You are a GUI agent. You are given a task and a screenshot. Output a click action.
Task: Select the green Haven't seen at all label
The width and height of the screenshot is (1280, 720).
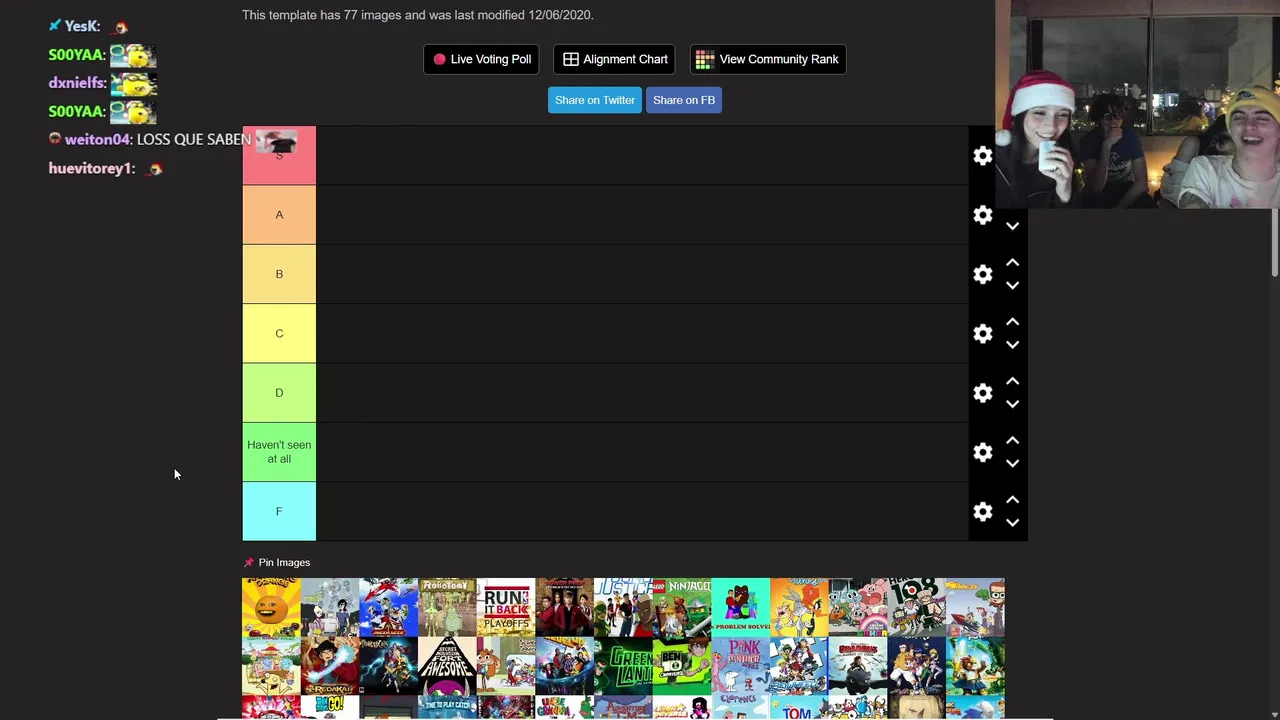pyautogui.click(x=279, y=452)
